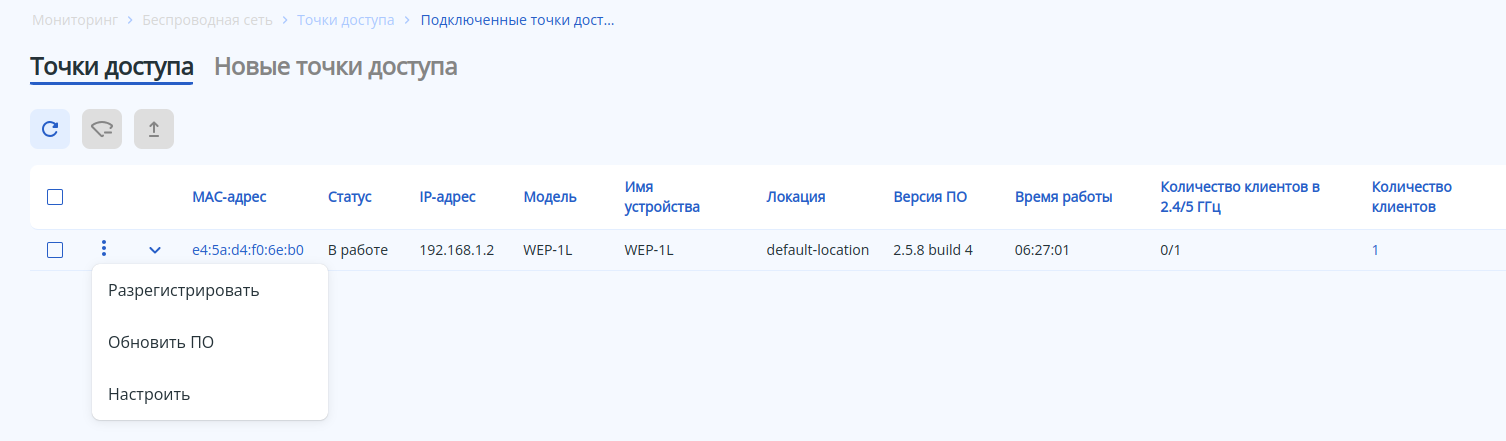Expand the WEP-1L row details chevron
Viewport: 1506px width, 441px height.
[155, 250]
